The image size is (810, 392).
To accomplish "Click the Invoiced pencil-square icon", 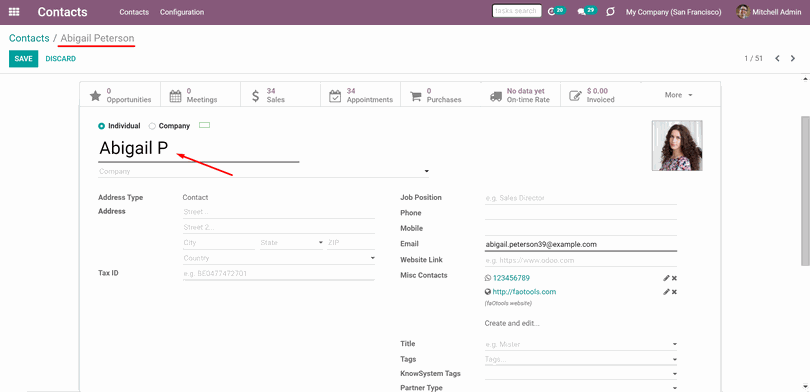I will pos(575,96).
